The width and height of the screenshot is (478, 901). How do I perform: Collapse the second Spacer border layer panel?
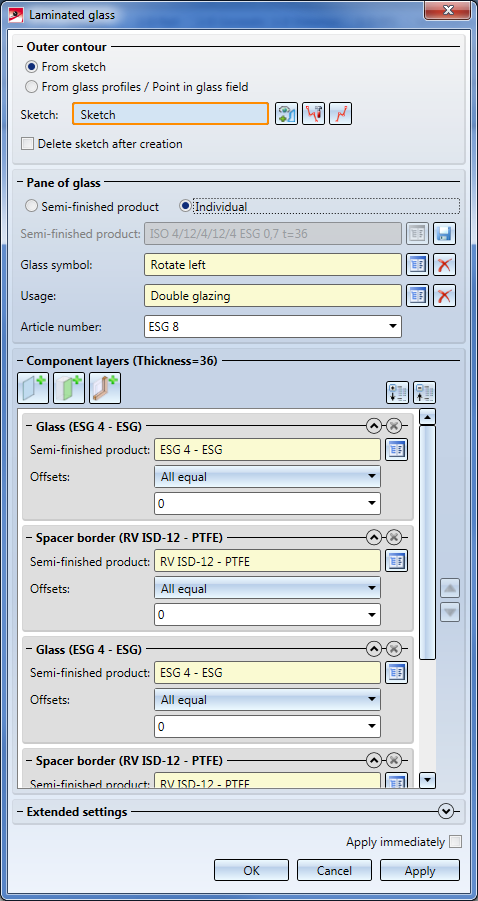tap(373, 760)
